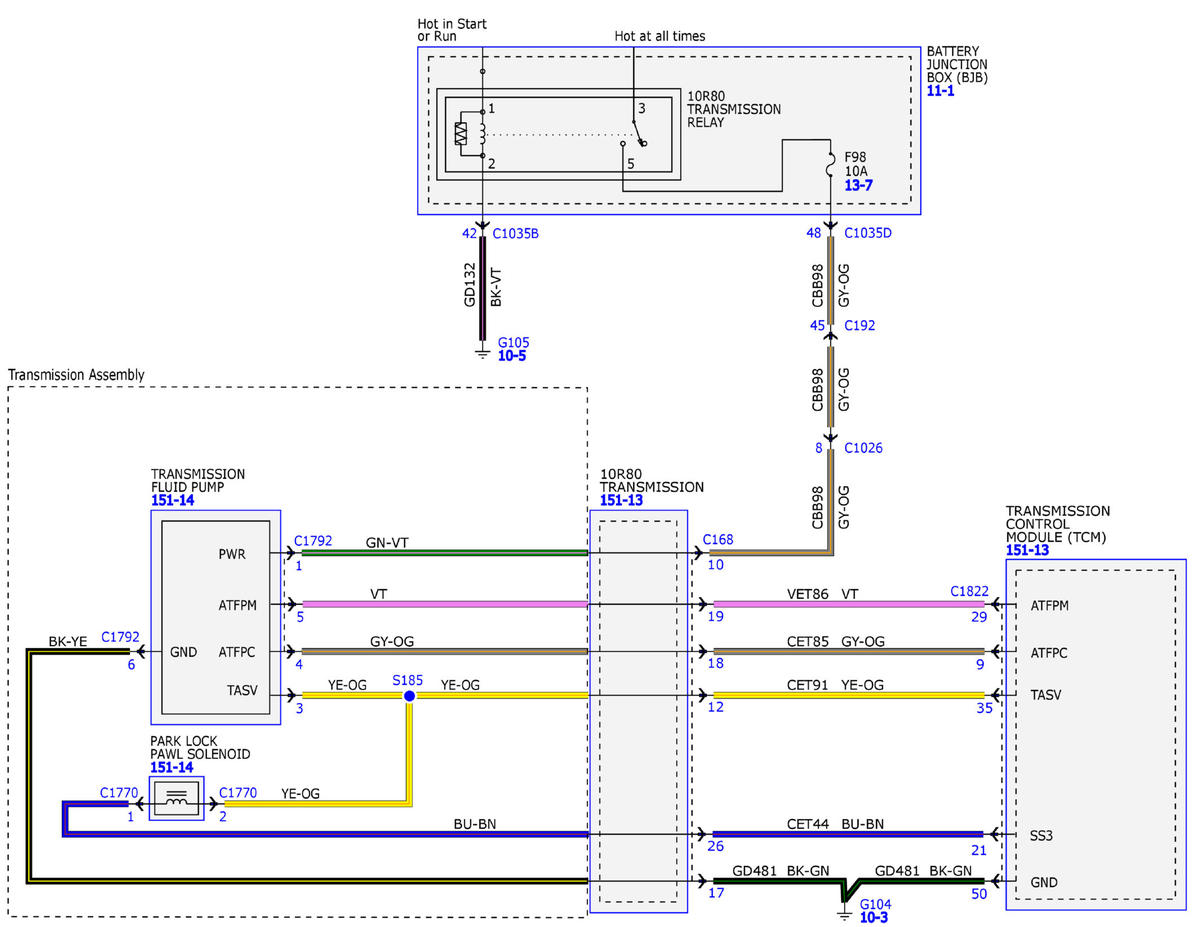Click the S185 splice label
This screenshot has width=1200, height=927.
(x=408, y=680)
